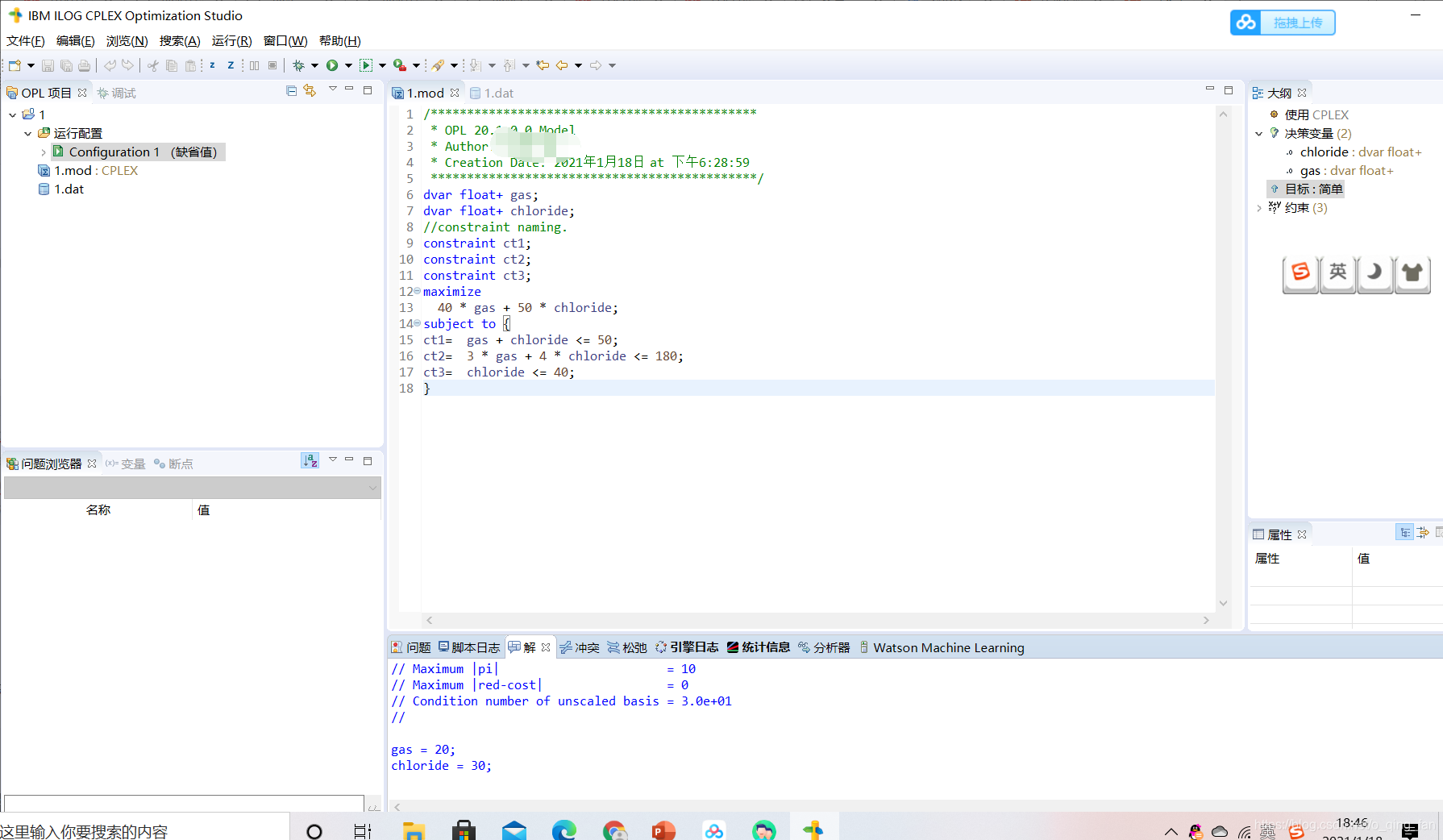Open the 文件(F) menu
Viewport: 1443px width, 840px height.
click(26, 41)
